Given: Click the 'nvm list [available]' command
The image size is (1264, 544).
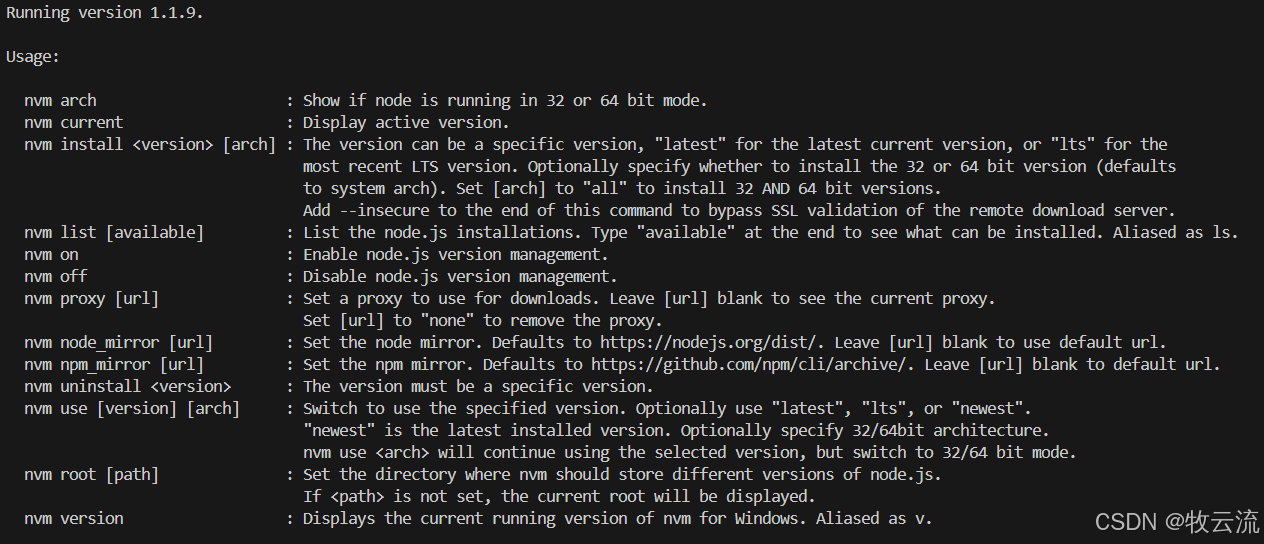Looking at the screenshot, I should (x=114, y=232).
